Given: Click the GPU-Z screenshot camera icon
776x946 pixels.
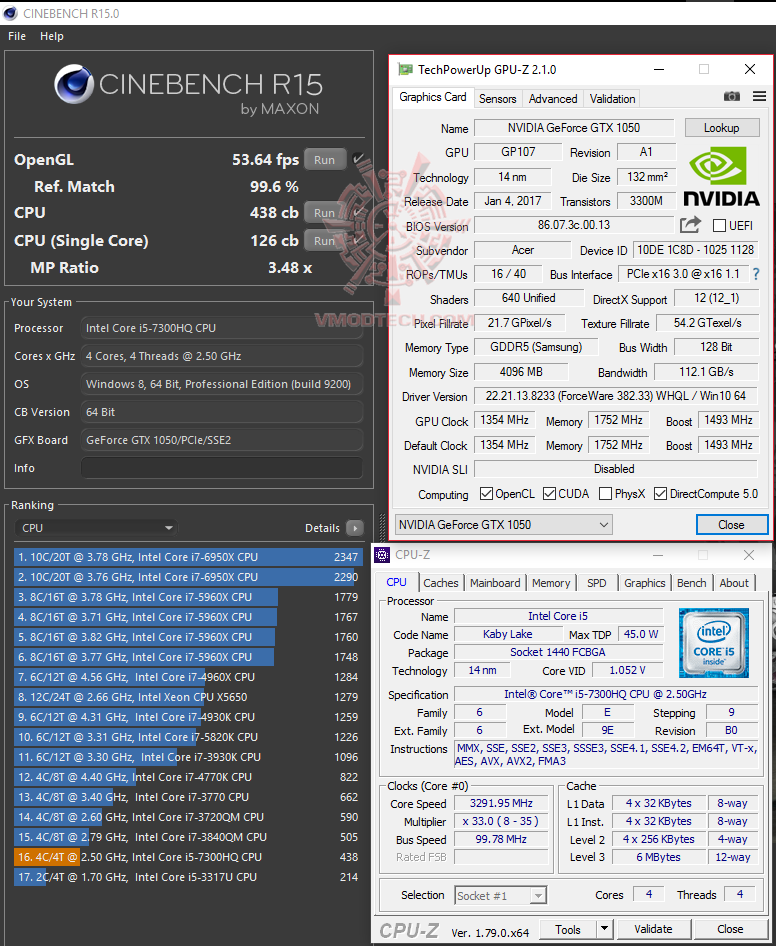Looking at the screenshot, I should coord(731,97).
